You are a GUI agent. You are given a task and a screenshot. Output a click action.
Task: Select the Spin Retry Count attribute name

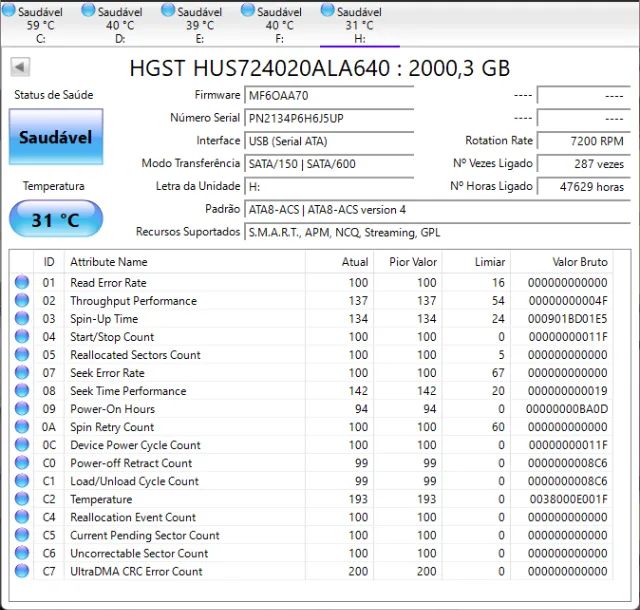tap(112, 427)
